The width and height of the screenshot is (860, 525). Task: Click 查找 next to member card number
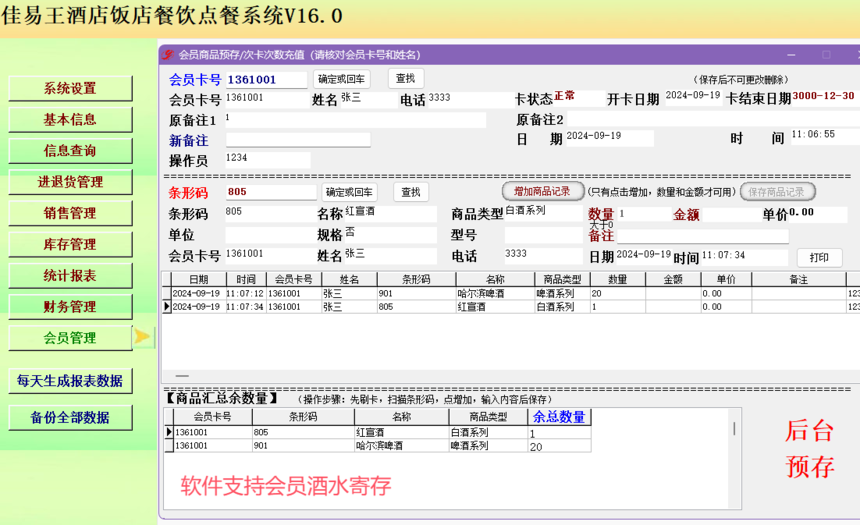[405, 78]
